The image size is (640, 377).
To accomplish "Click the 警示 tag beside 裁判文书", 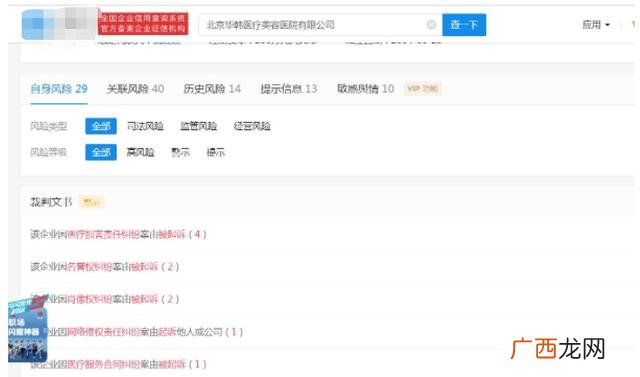I will [91, 202].
